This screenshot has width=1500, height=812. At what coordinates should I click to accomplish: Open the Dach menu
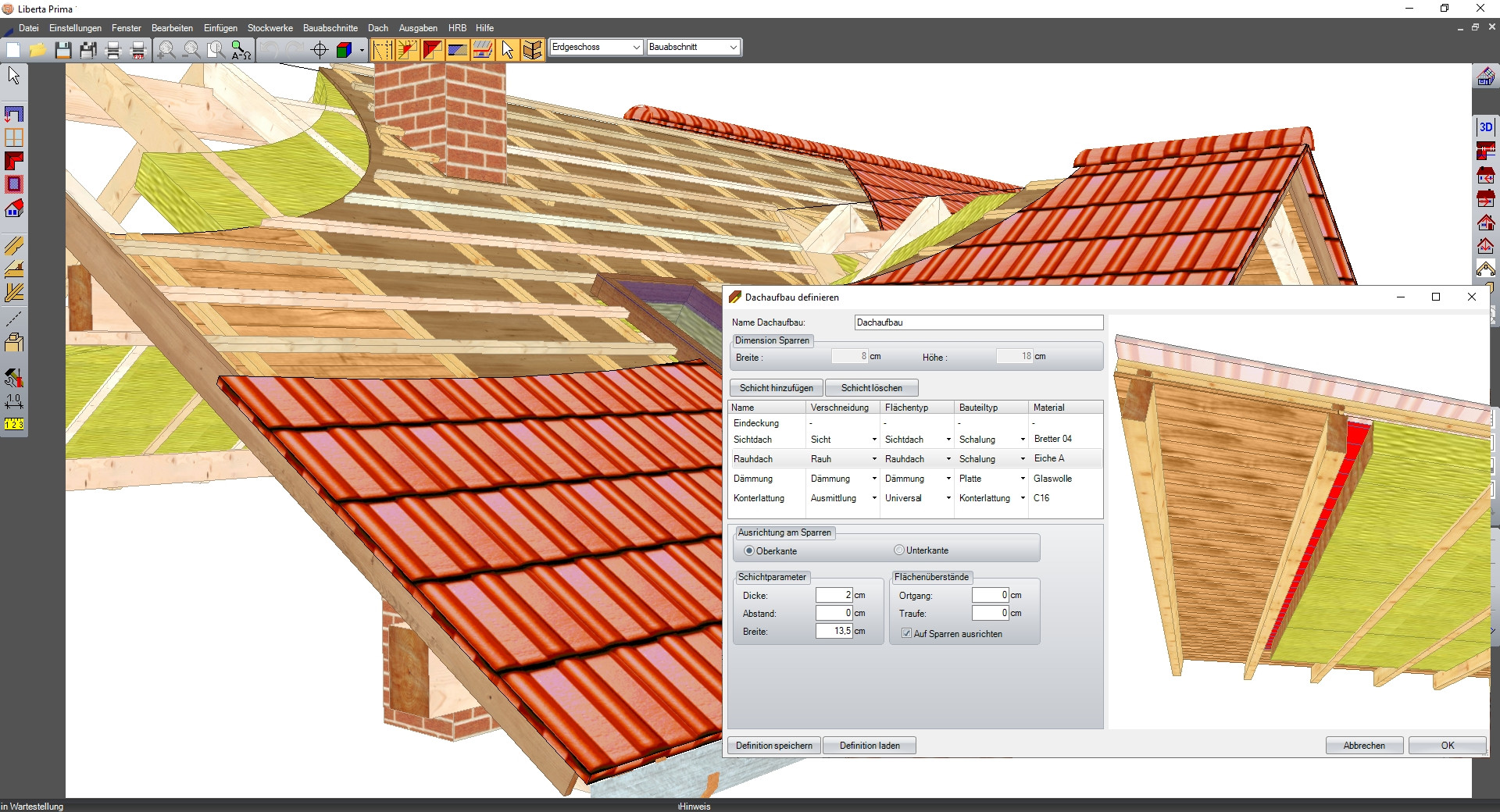click(x=378, y=28)
